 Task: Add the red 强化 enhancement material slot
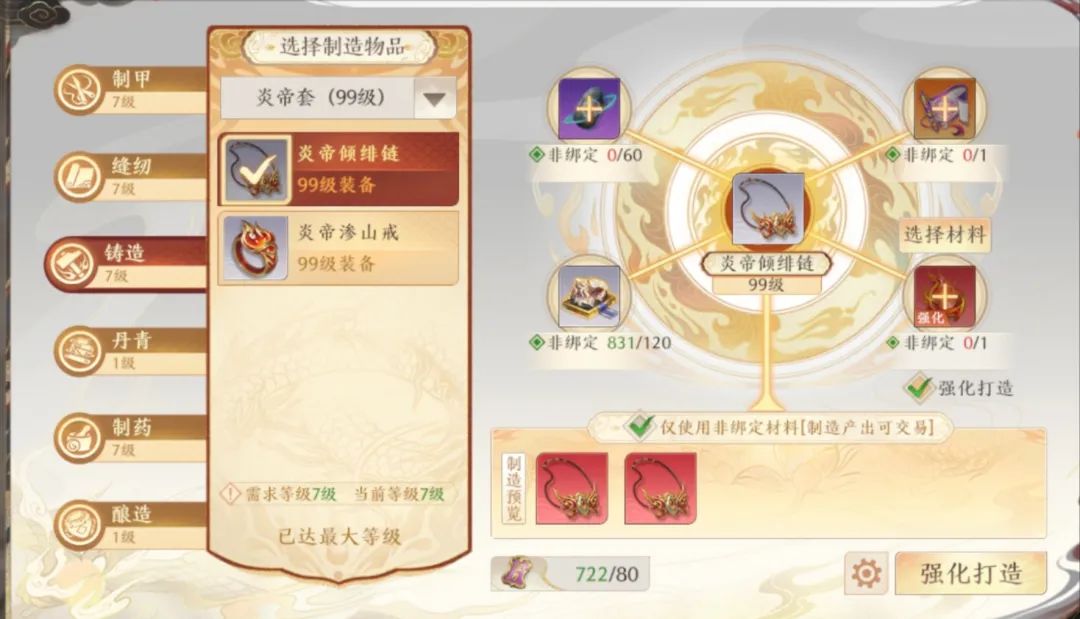coord(944,296)
